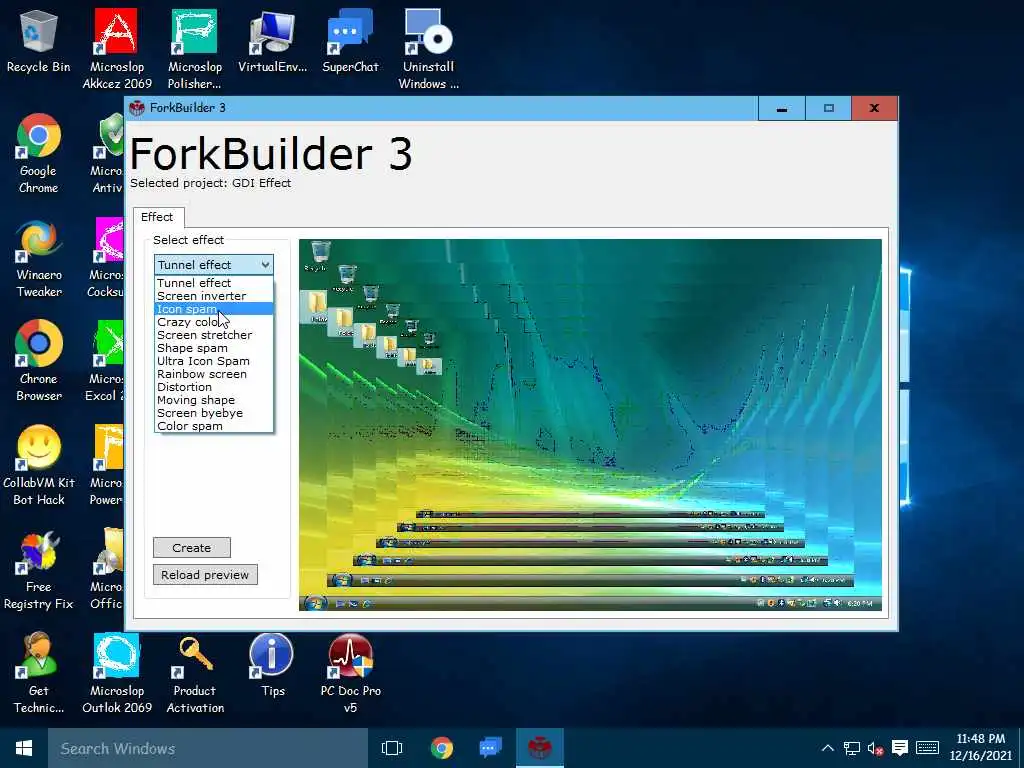Image resolution: width=1024 pixels, height=768 pixels.
Task: Switch to the Effect tab
Action: pos(157,217)
